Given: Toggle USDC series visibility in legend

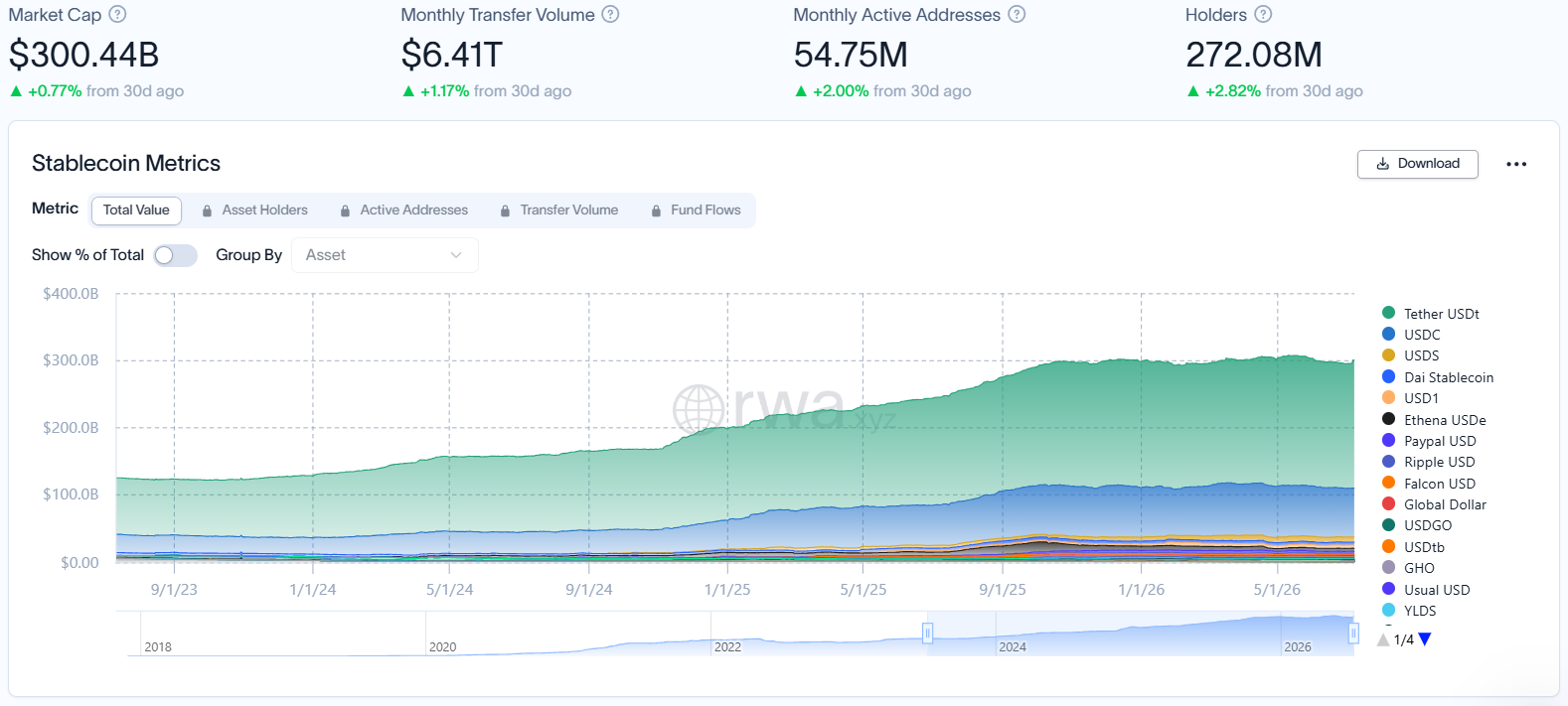Looking at the screenshot, I should coord(1411,335).
